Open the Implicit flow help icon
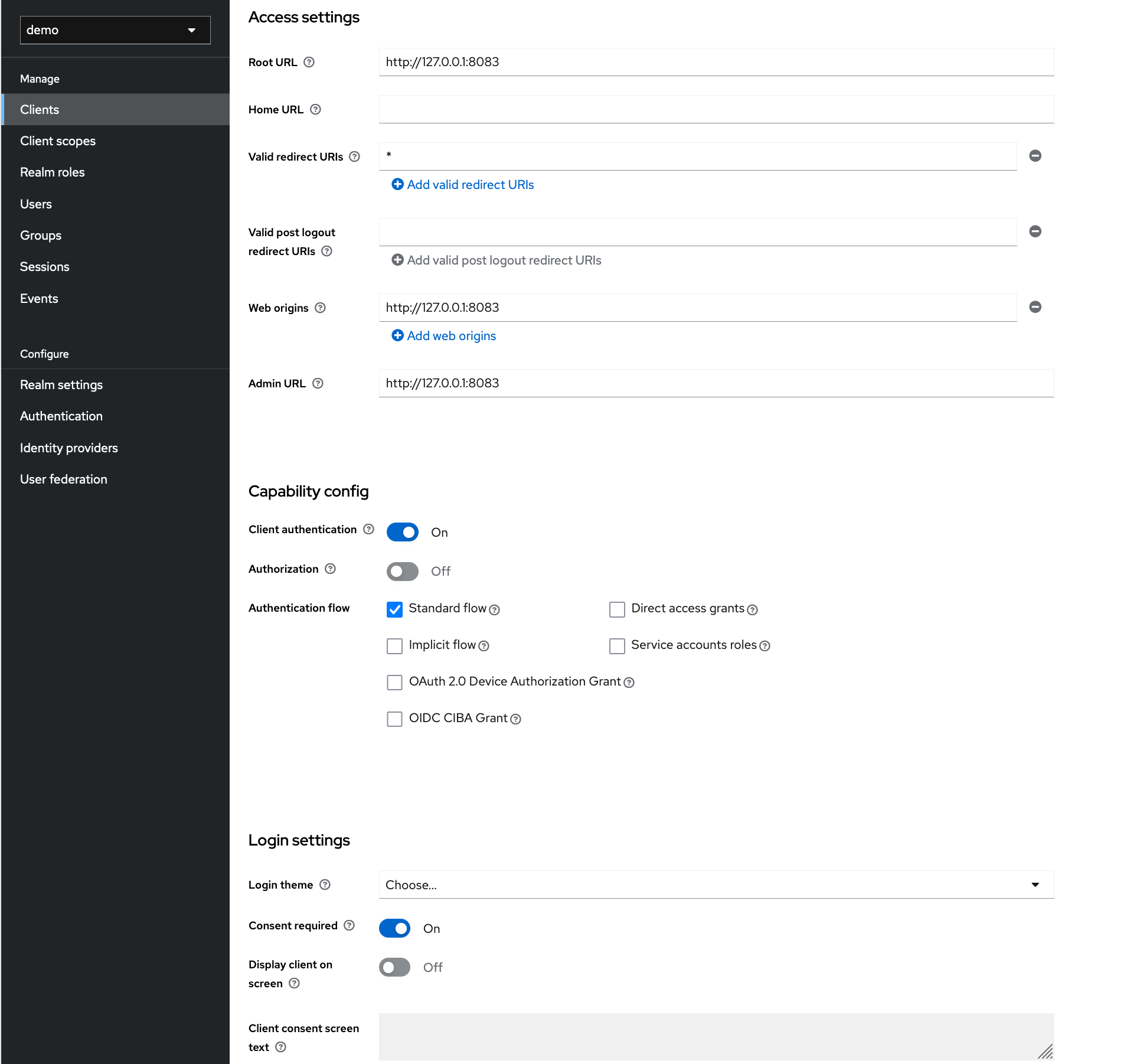The image size is (1130, 1064). [484, 646]
